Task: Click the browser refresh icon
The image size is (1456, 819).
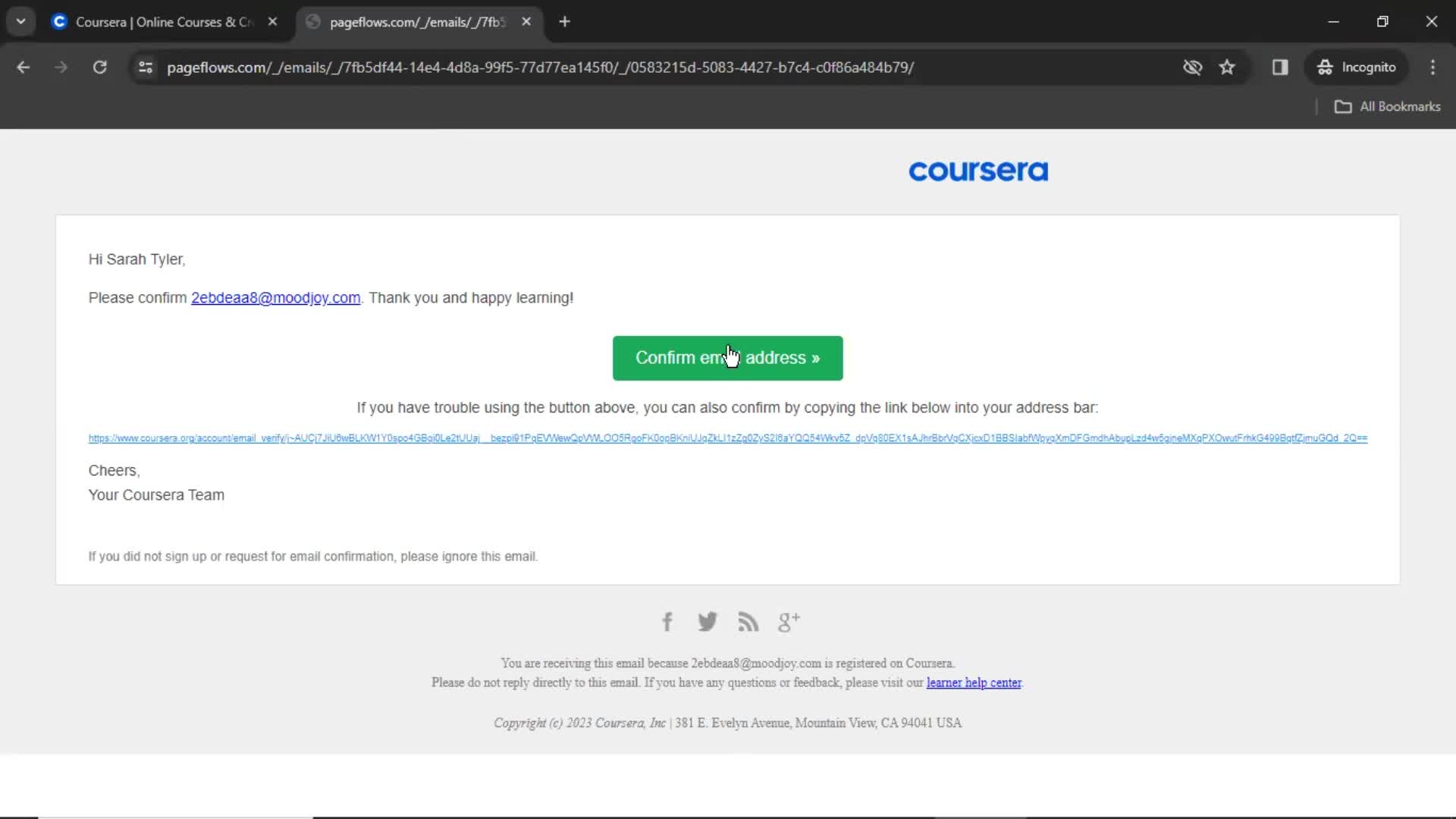Action: point(99,67)
